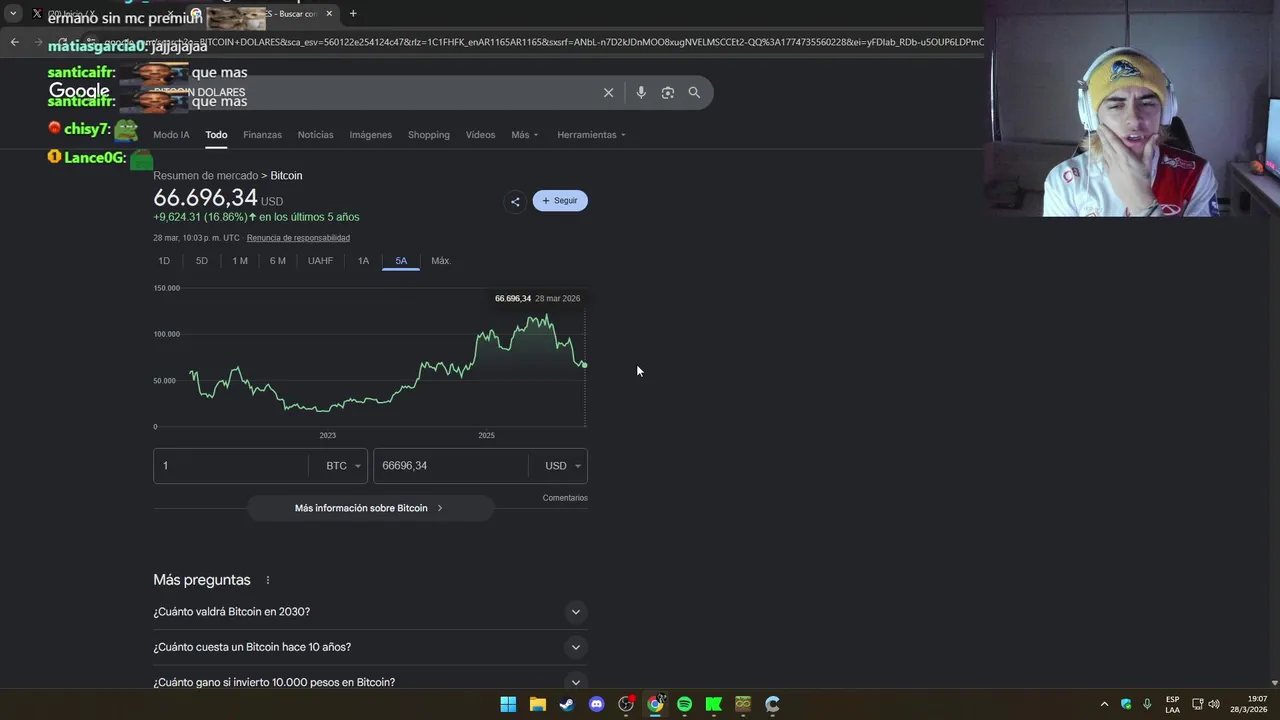Select the UAHF chart range
This screenshot has height=720, width=1280.
[320, 261]
